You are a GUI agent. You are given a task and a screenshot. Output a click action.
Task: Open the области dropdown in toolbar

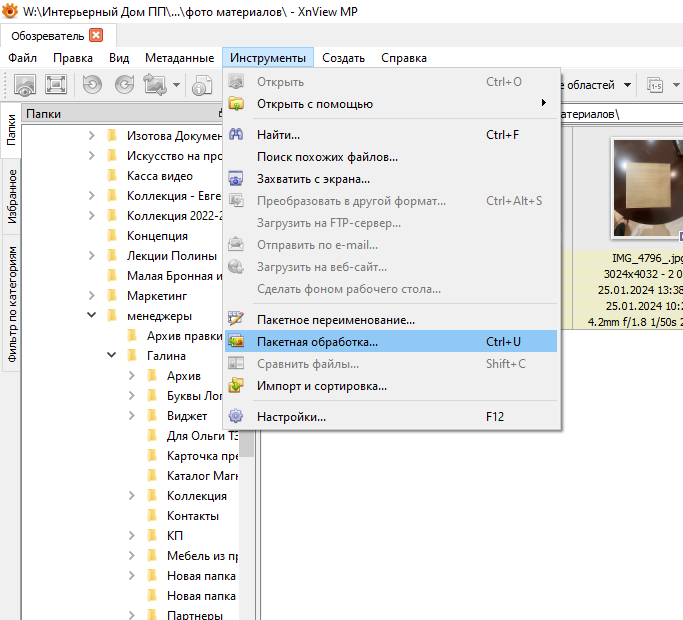627,85
